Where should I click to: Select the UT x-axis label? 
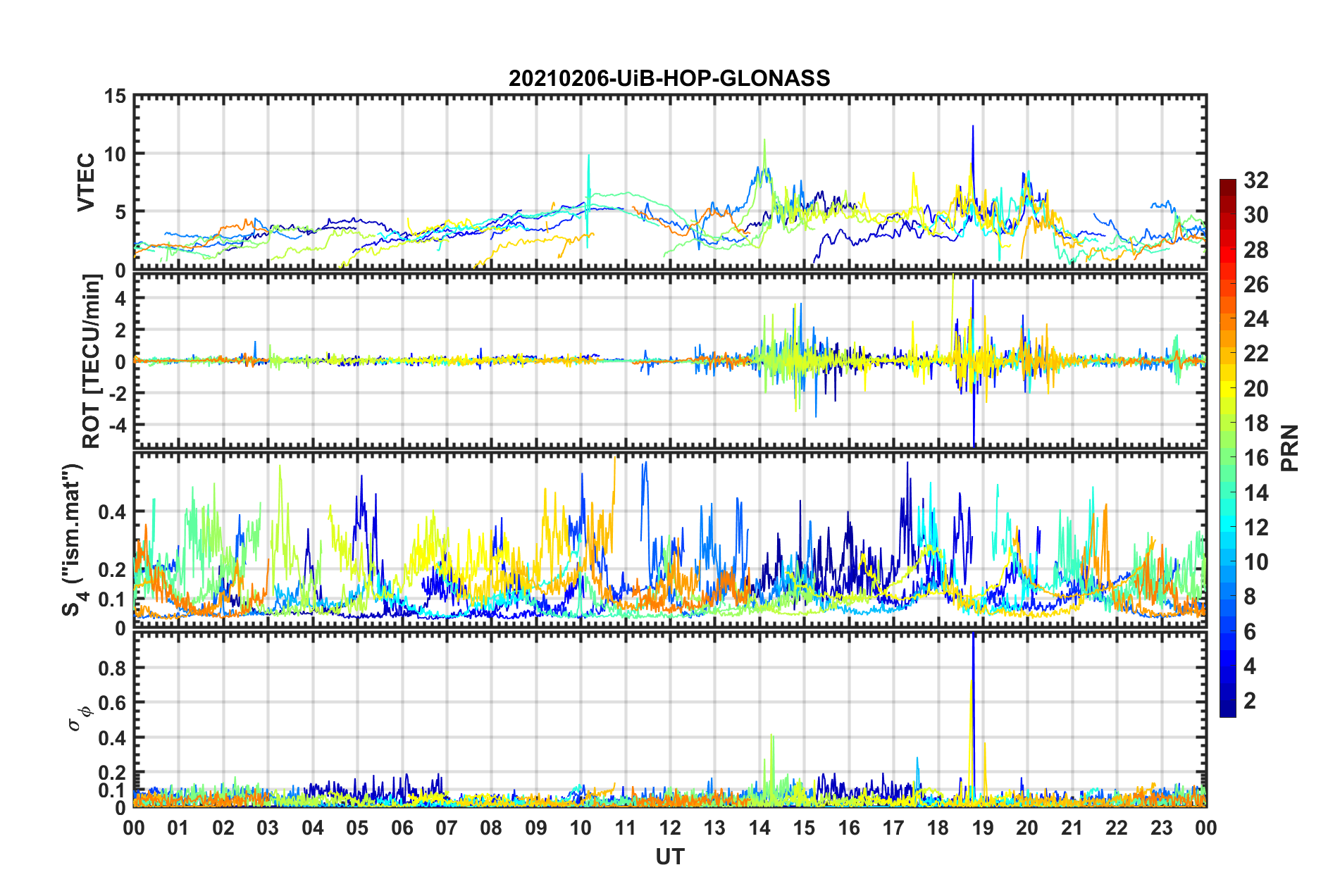pos(670,857)
